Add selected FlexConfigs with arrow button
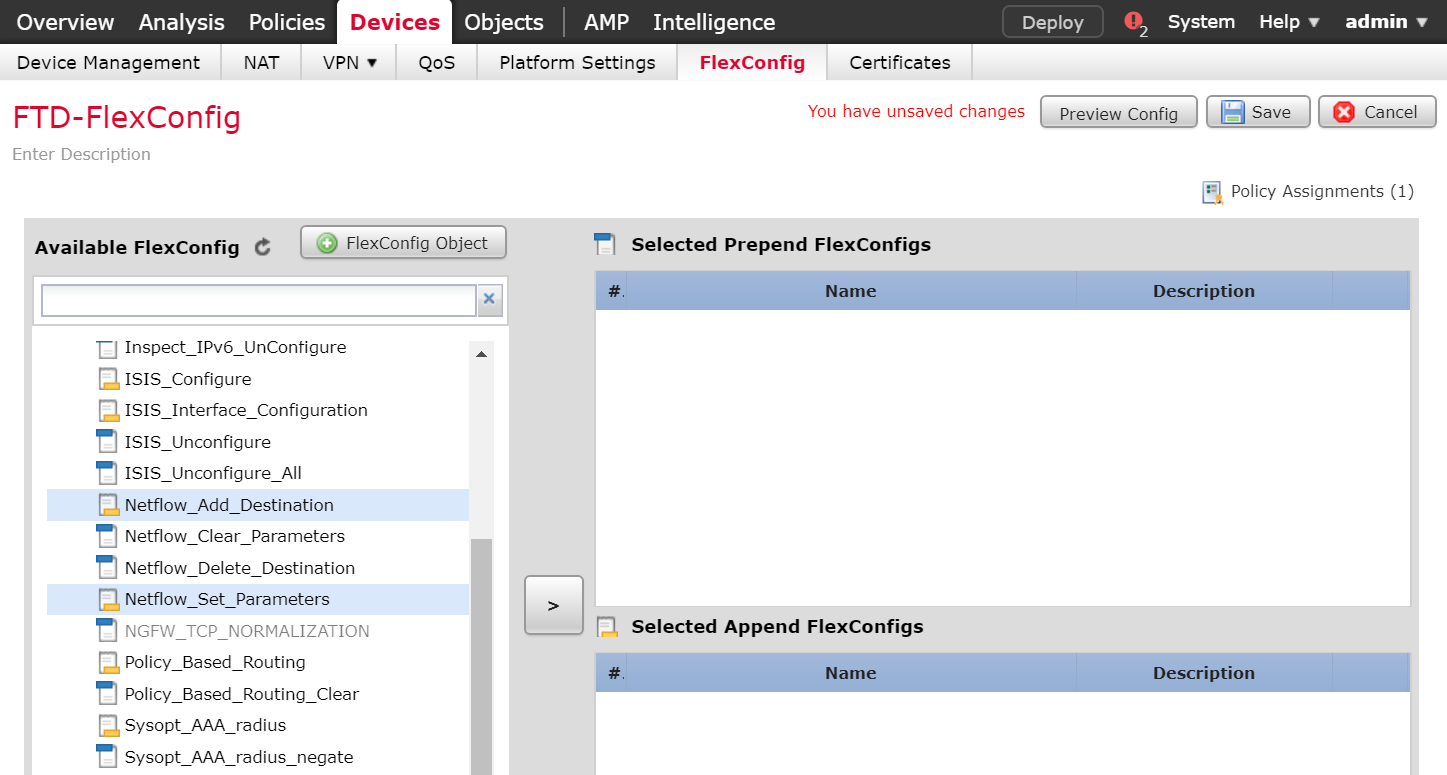 click(x=554, y=605)
